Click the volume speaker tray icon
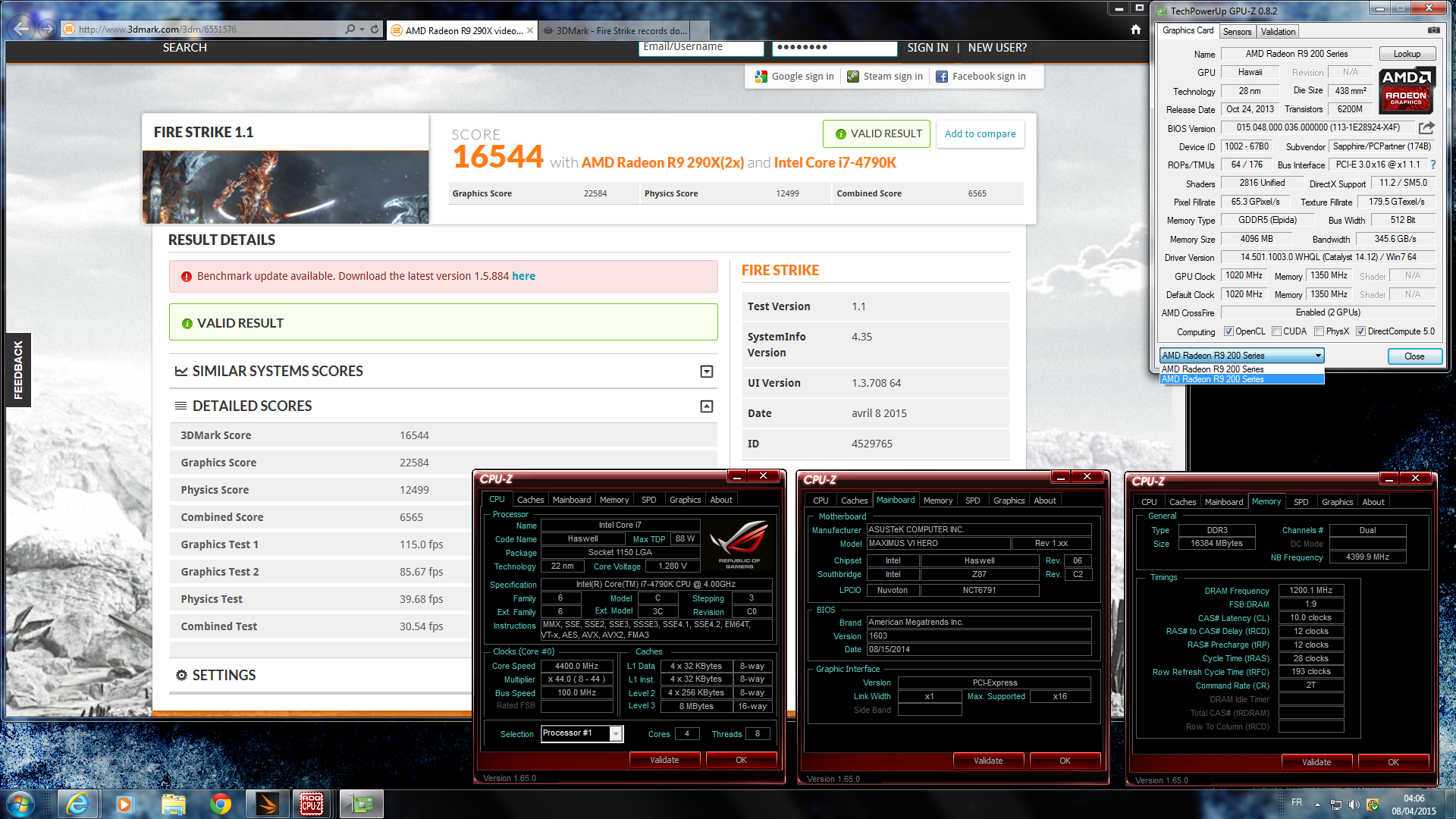Screen dimensions: 1456x819 pos(1354,805)
